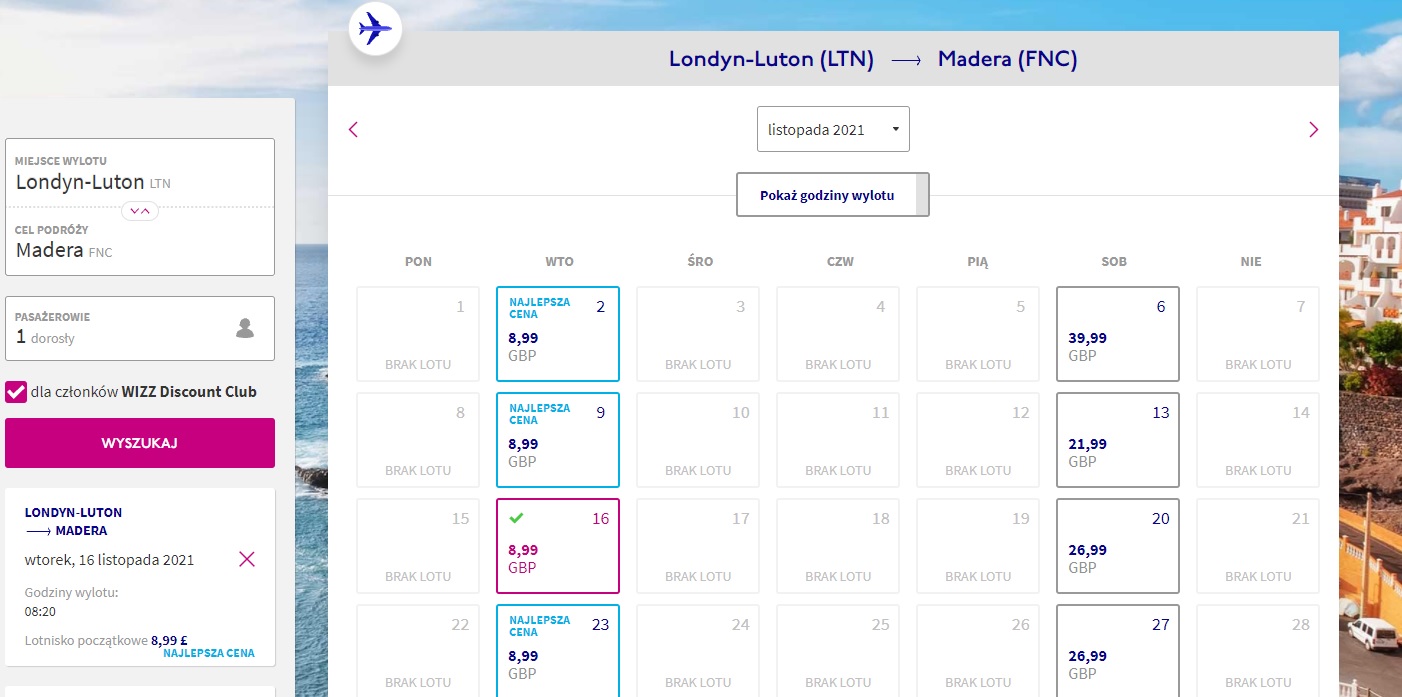Click 'wtorek, 16 listopada 2021' summary text

pos(110,559)
